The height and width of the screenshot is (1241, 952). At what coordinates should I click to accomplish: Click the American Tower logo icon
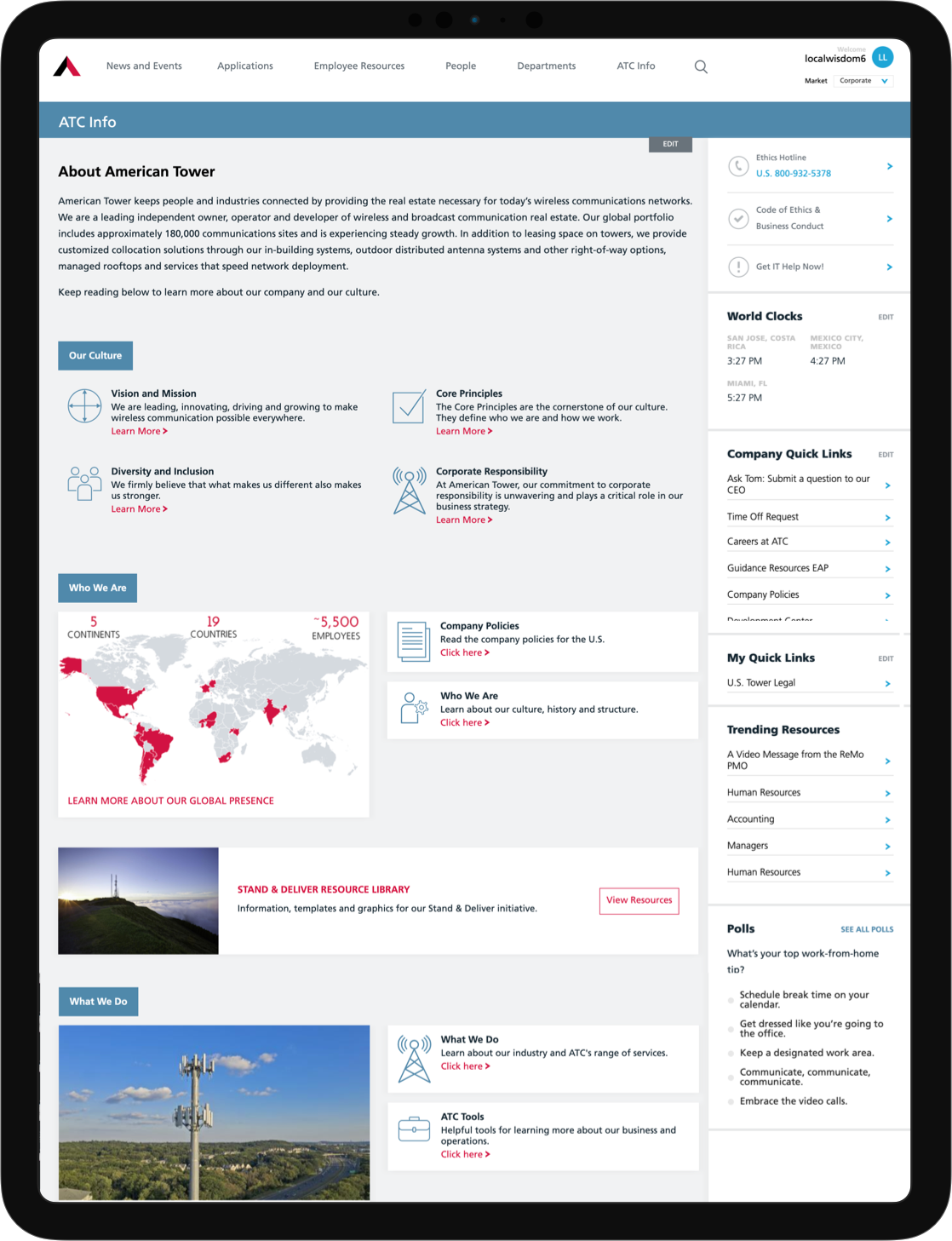click(67, 66)
